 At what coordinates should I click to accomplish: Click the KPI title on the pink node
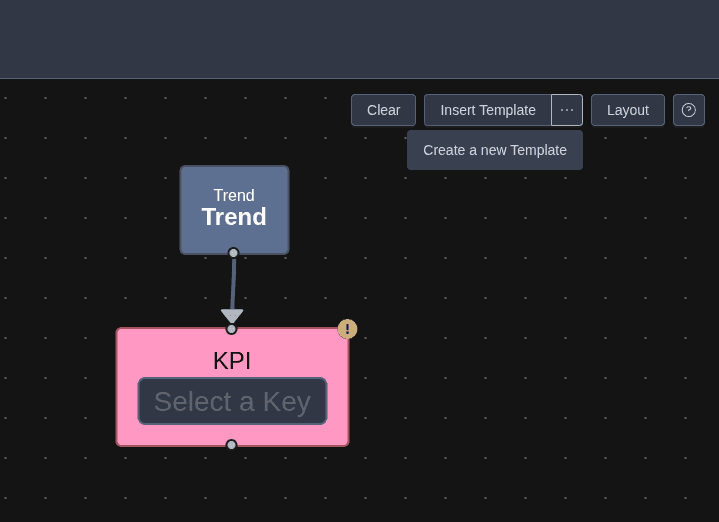(x=232, y=360)
